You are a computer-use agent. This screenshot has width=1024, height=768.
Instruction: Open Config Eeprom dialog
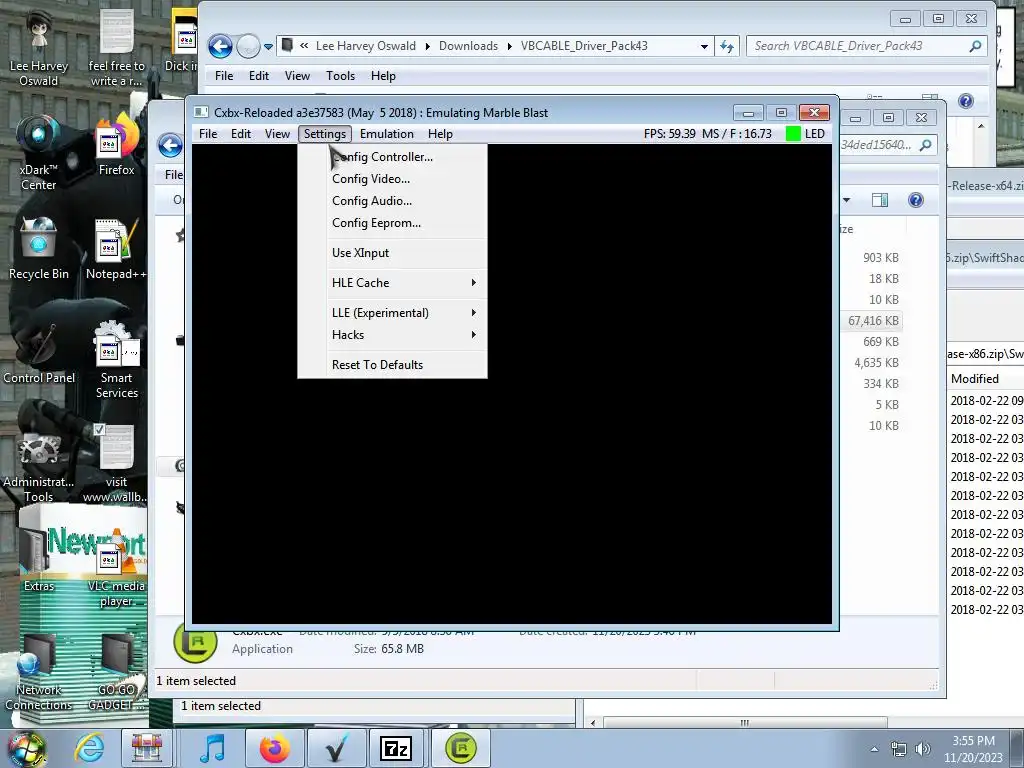pyautogui.click(x=392, y=223)
